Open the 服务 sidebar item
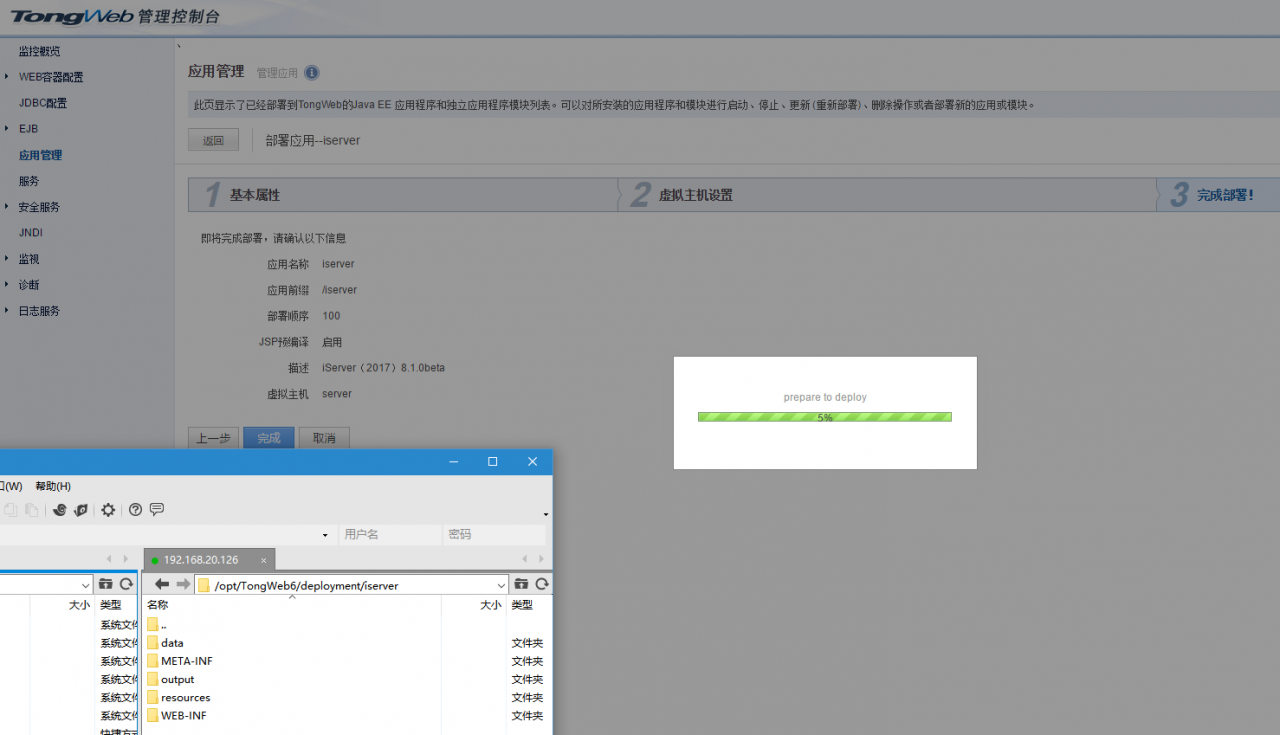 29,181
